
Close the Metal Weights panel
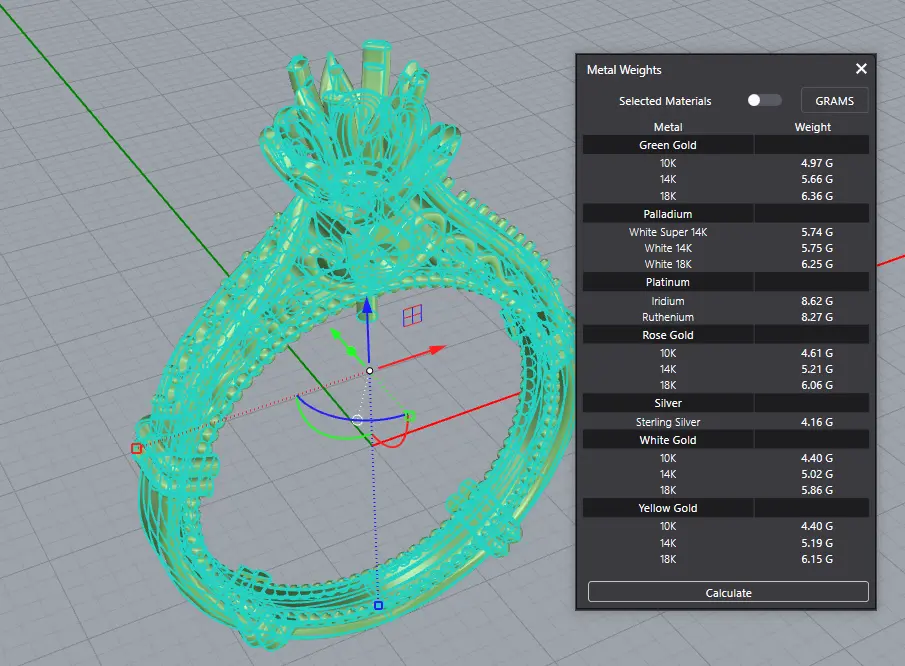861,69
